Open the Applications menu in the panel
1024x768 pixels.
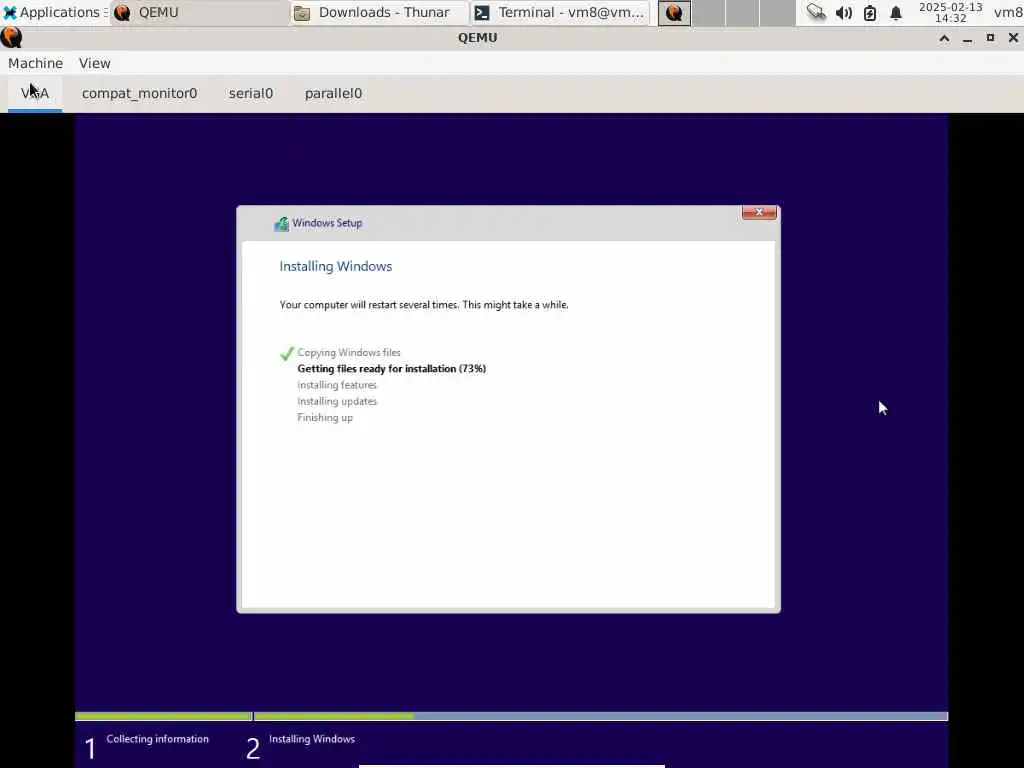tap(54, 12)
